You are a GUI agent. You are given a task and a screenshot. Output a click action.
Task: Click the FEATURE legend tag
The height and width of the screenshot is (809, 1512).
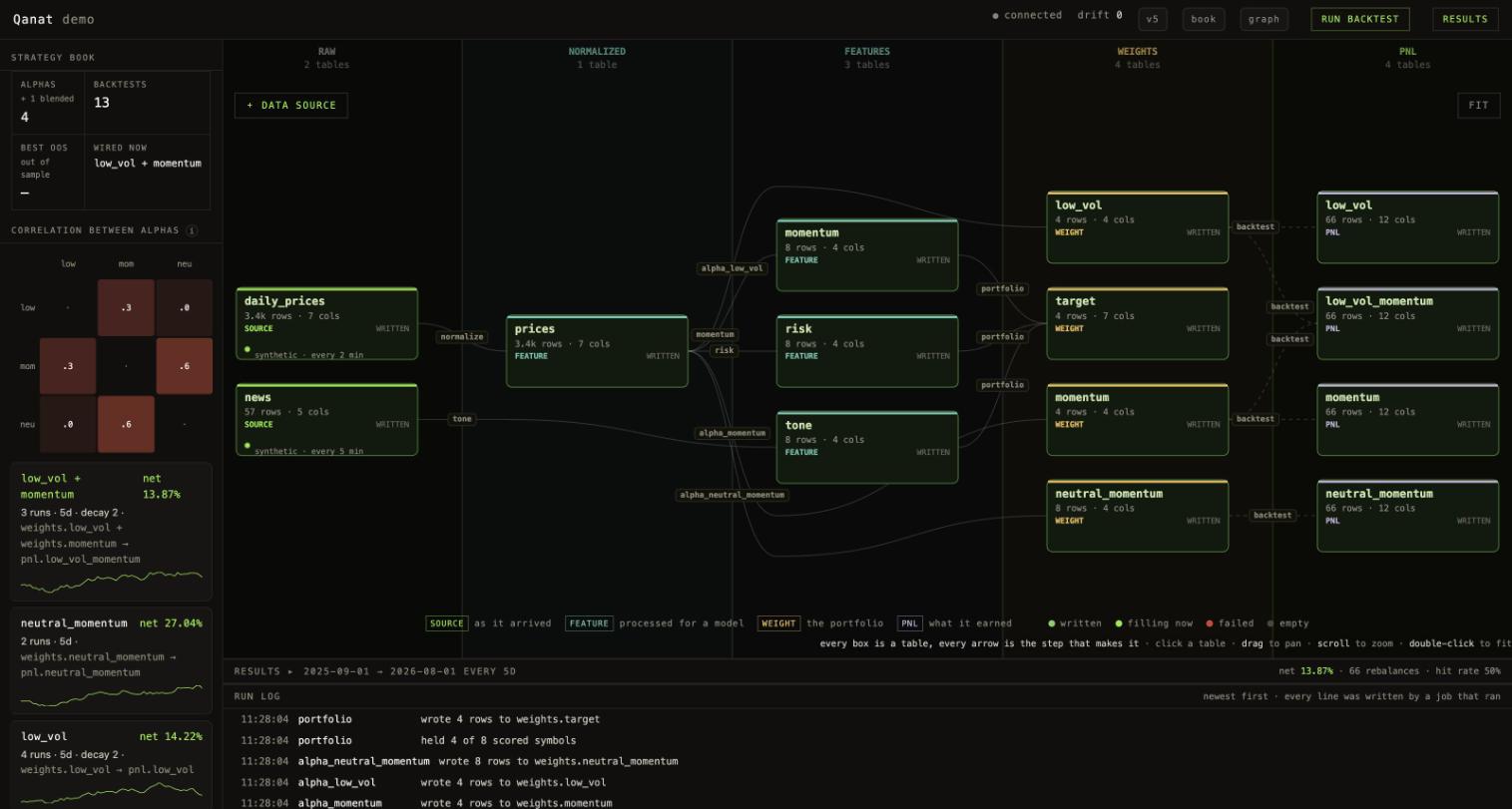coord(589,623)
